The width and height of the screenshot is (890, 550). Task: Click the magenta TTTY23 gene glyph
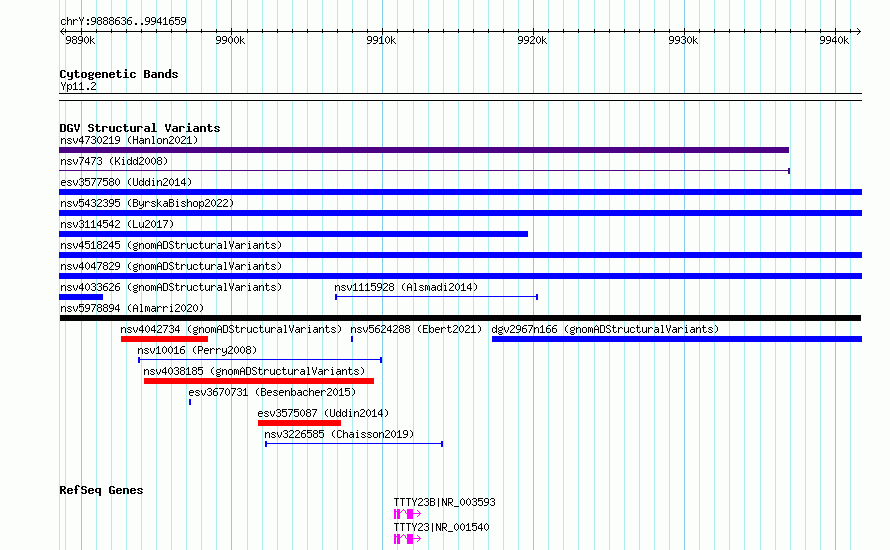coord(407,539)
